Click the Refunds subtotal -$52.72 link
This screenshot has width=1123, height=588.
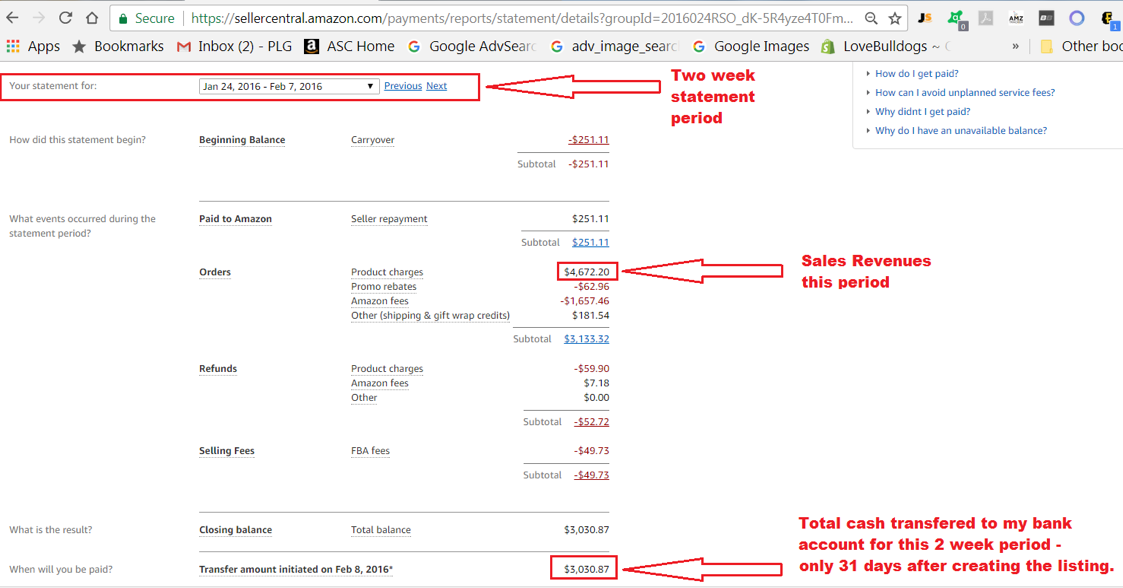[591, 422]
